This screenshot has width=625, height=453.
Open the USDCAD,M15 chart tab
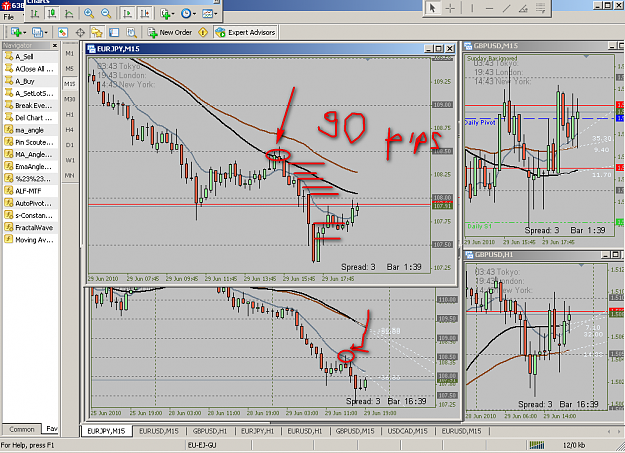coord(407,431)
